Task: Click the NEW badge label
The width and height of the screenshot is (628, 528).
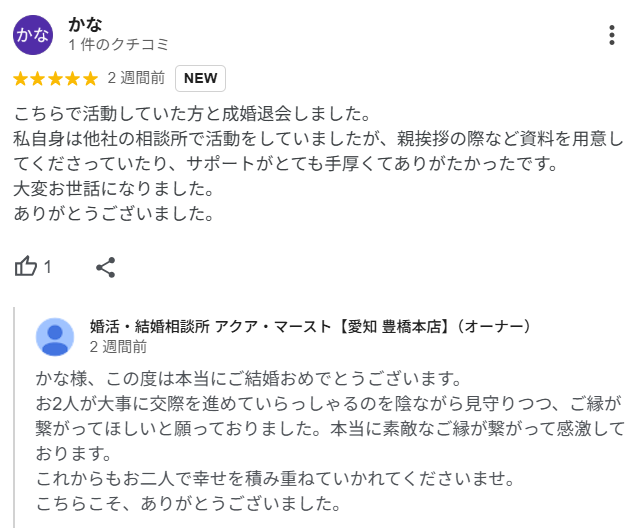Action: click(200, 79)
